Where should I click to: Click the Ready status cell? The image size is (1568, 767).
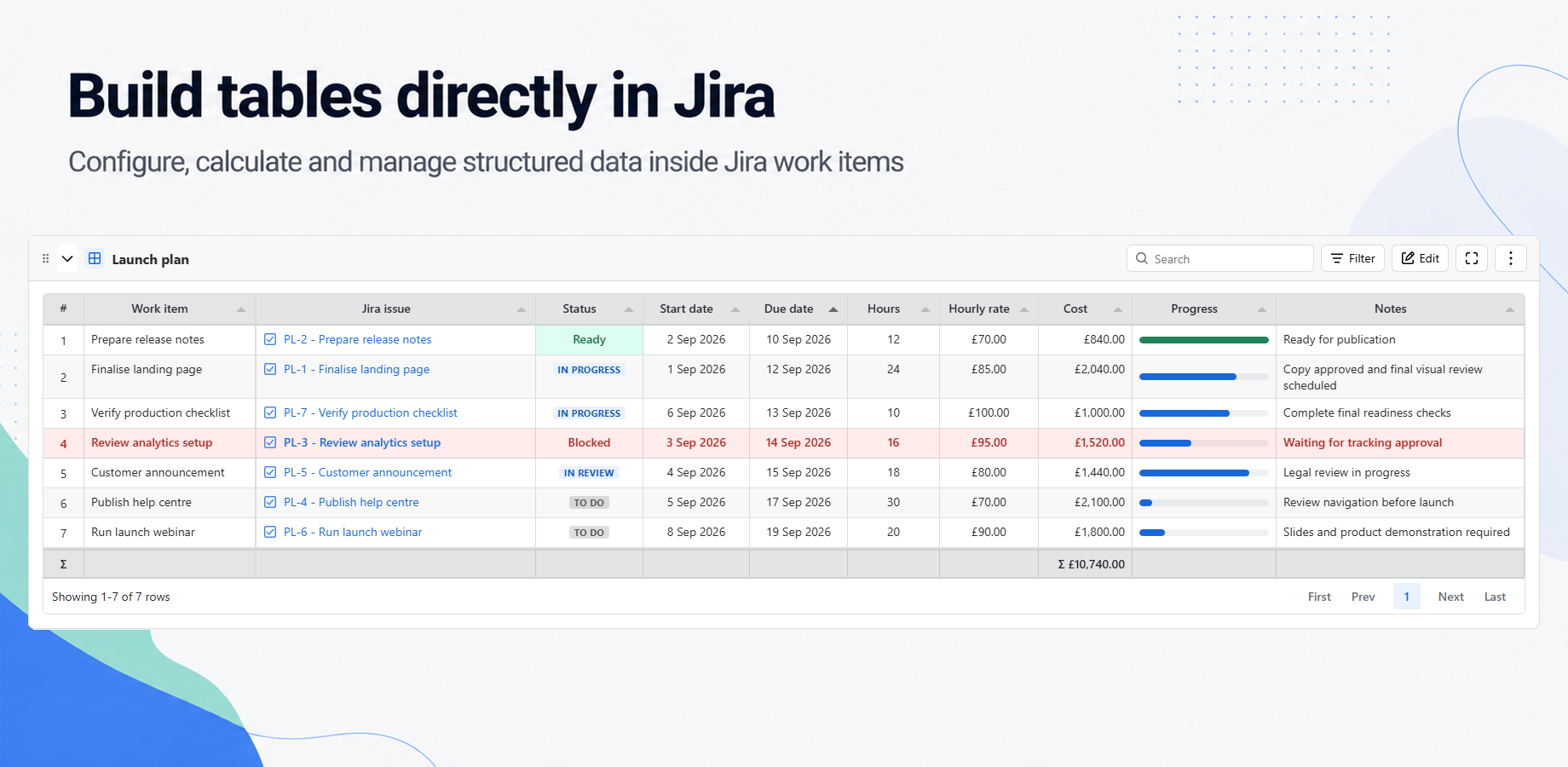pyautogui.click(x=589, y=339)
